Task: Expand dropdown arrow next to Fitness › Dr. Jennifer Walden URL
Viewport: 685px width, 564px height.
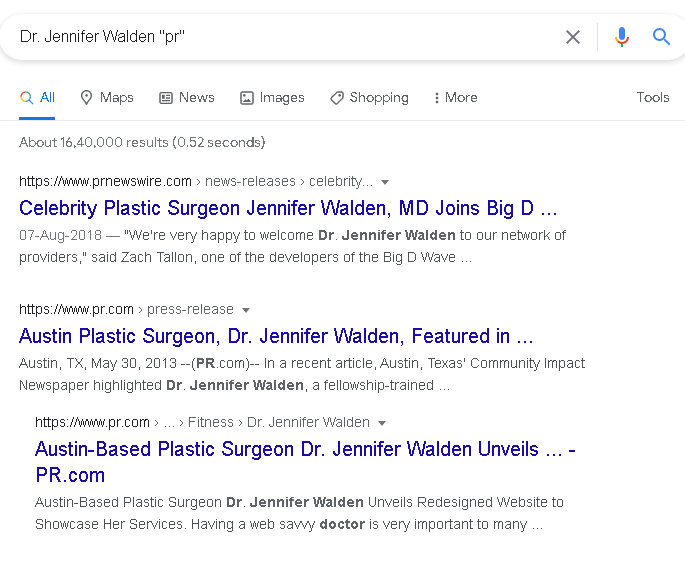Action: pos(382,423)
